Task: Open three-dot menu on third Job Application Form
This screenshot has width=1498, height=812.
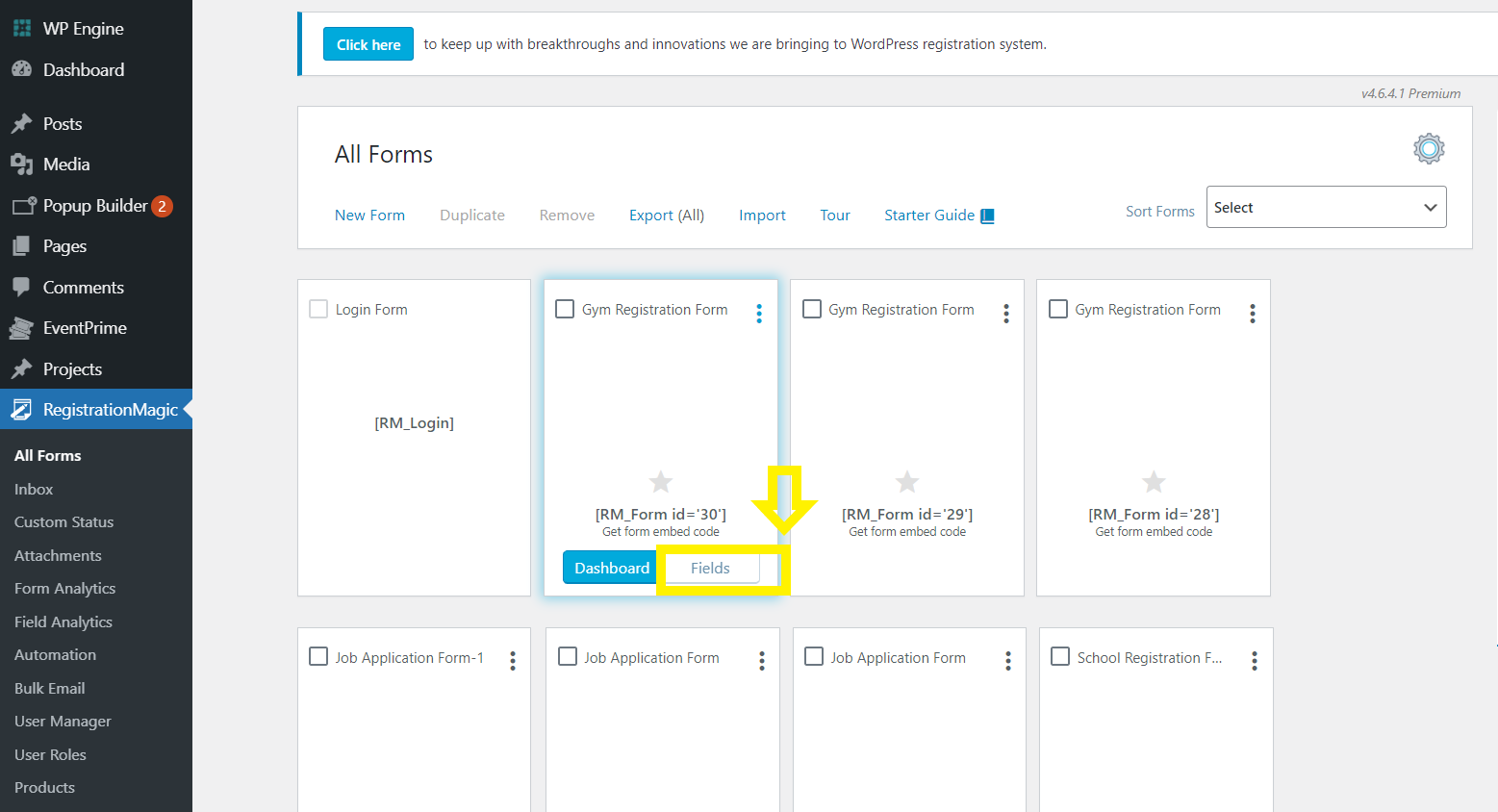Action: point(1008,661)
